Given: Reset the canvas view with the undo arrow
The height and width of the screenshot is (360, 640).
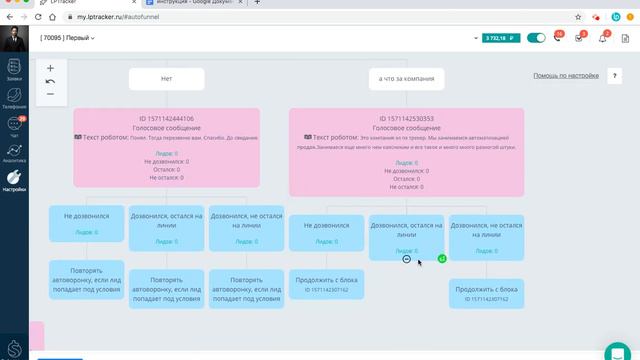Looking at the screenshot, I should coord(50,81).
